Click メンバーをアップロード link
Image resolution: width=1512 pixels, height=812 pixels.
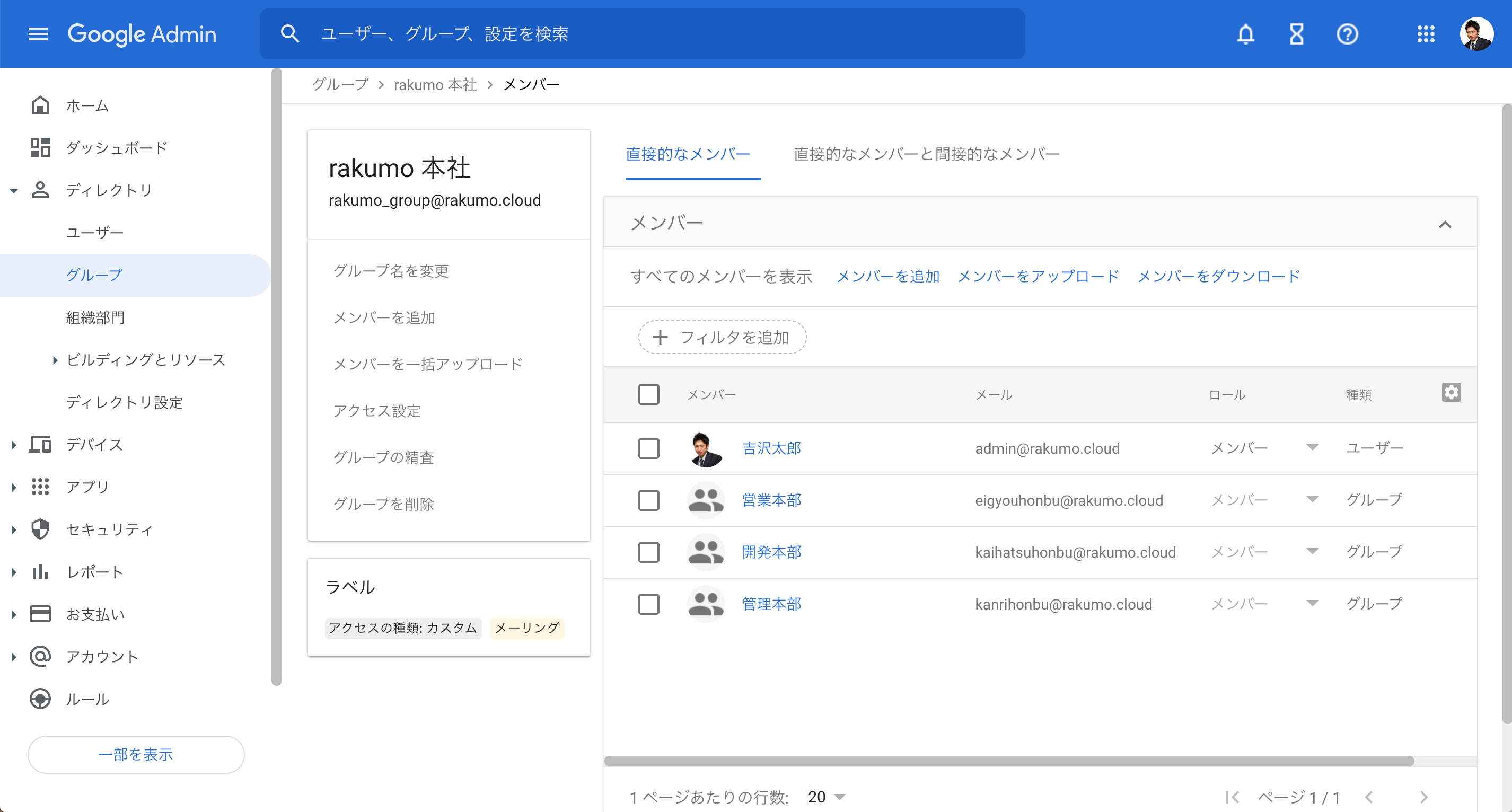1039,276
